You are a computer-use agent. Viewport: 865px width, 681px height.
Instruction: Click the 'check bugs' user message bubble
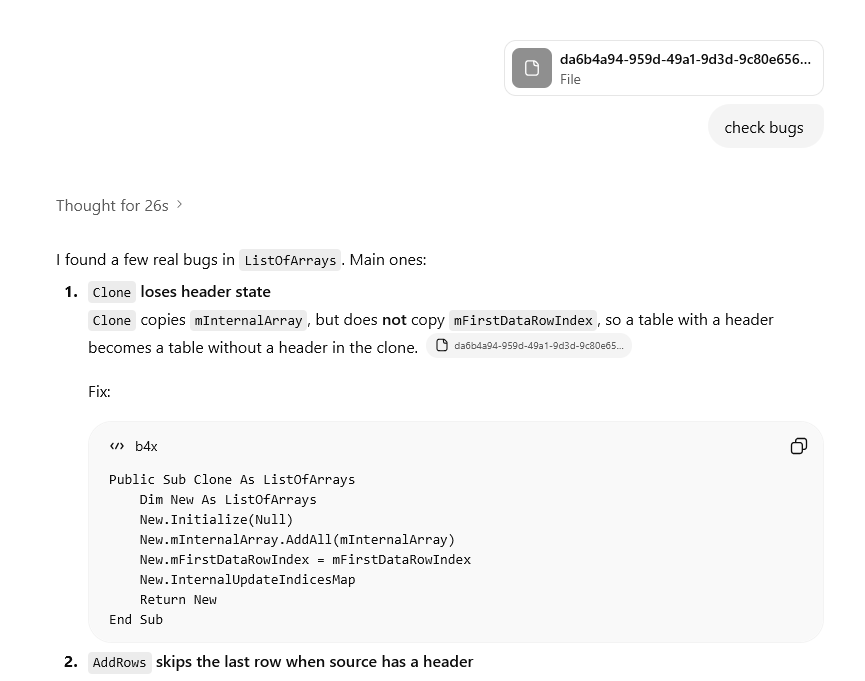coord(764,127)
